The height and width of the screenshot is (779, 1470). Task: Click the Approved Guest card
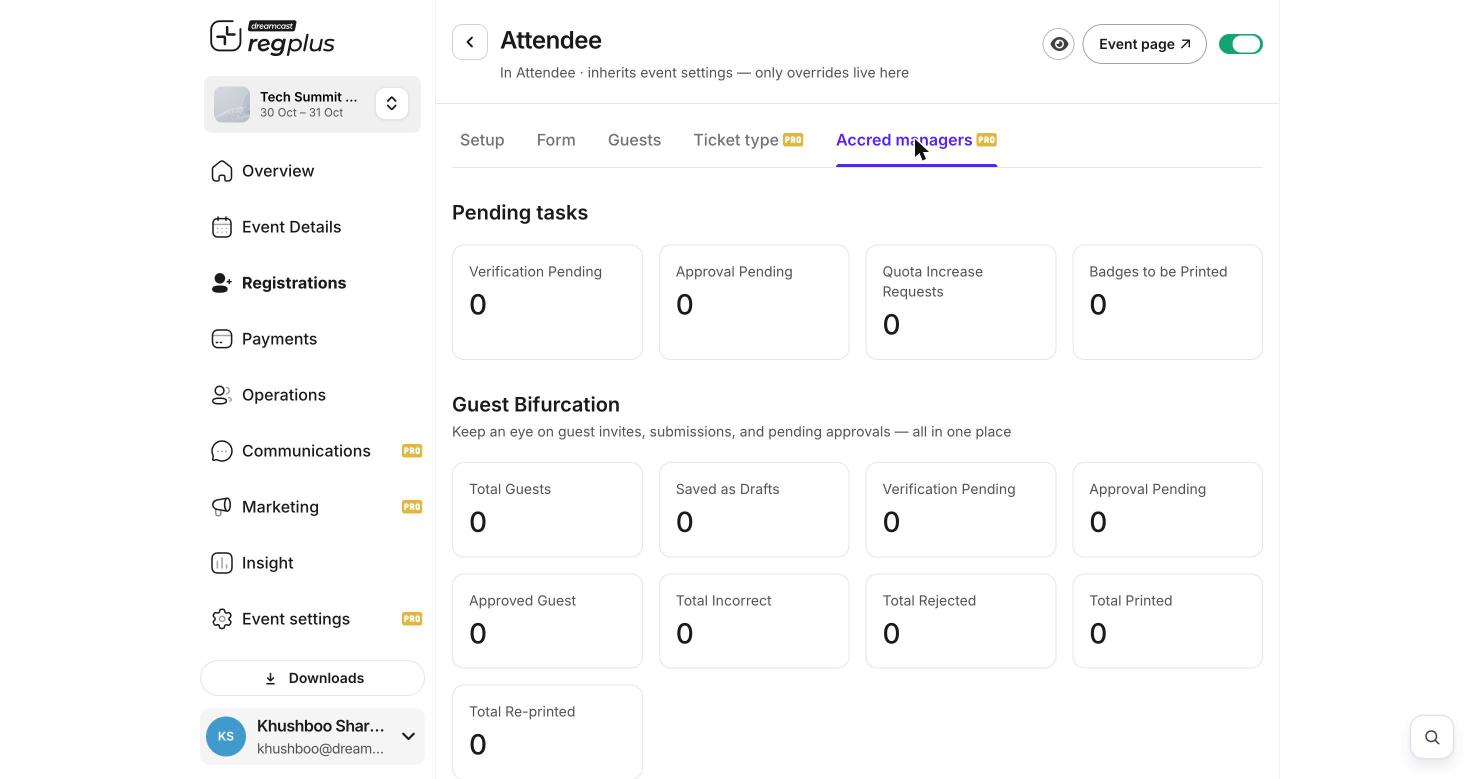coord(547,621)
